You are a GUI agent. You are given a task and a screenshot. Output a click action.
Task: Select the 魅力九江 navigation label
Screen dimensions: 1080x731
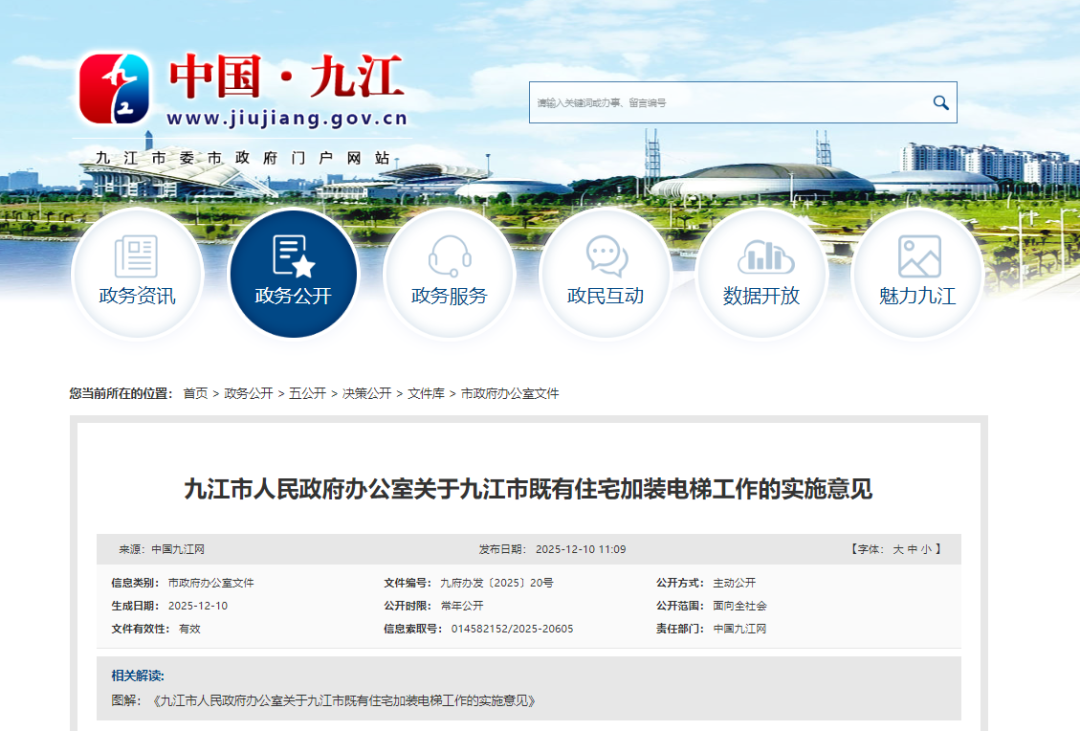[x=917, y=296]
